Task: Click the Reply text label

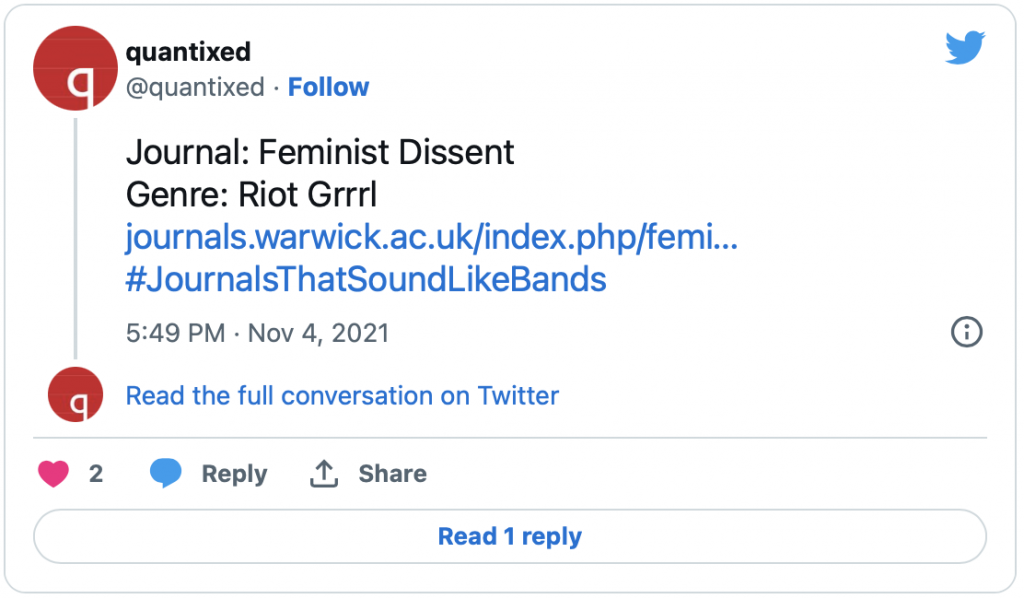Action: click(x=234, y=474)
